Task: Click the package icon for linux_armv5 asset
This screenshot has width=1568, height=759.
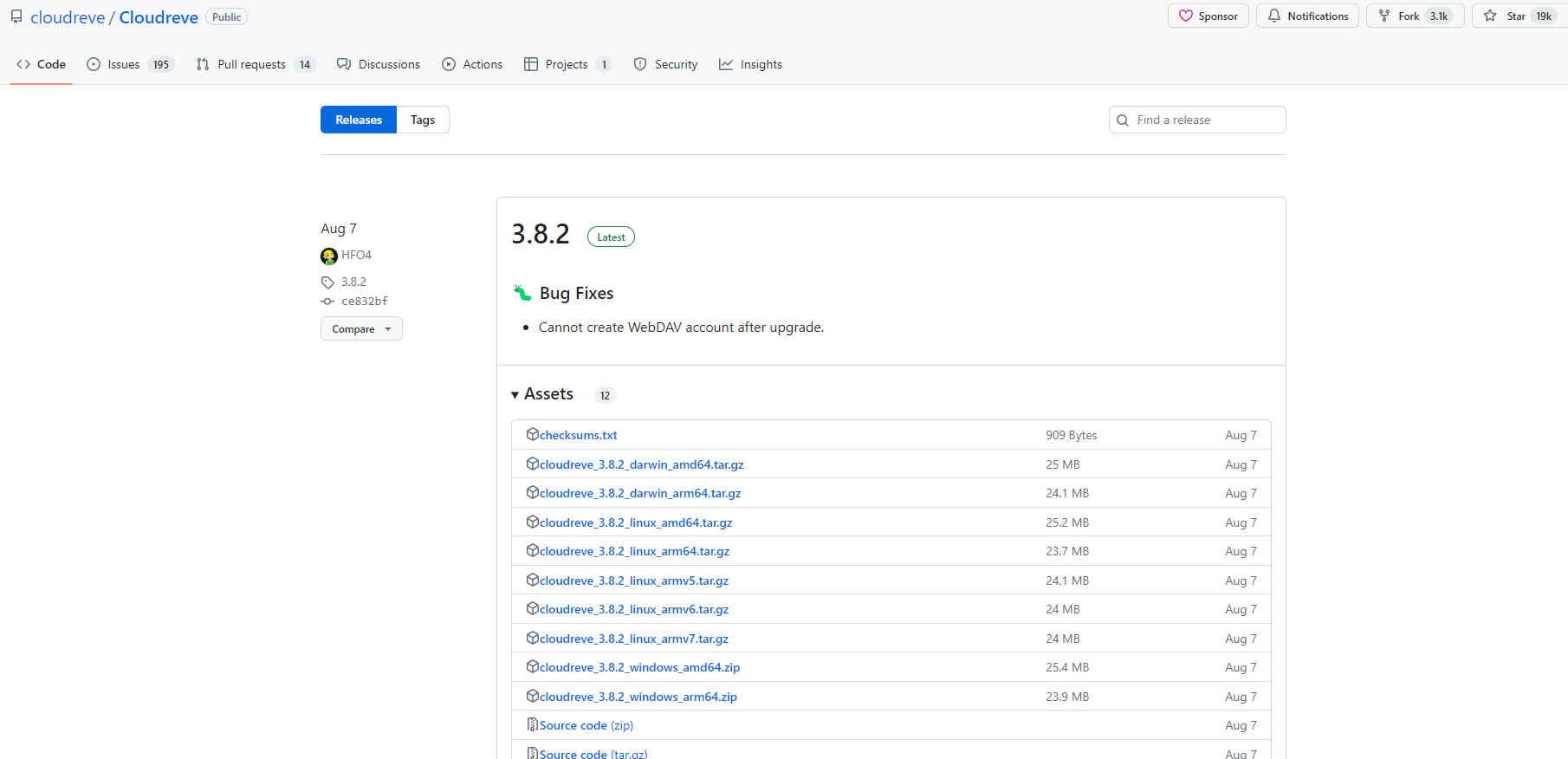Action: [x=533, y=580]
